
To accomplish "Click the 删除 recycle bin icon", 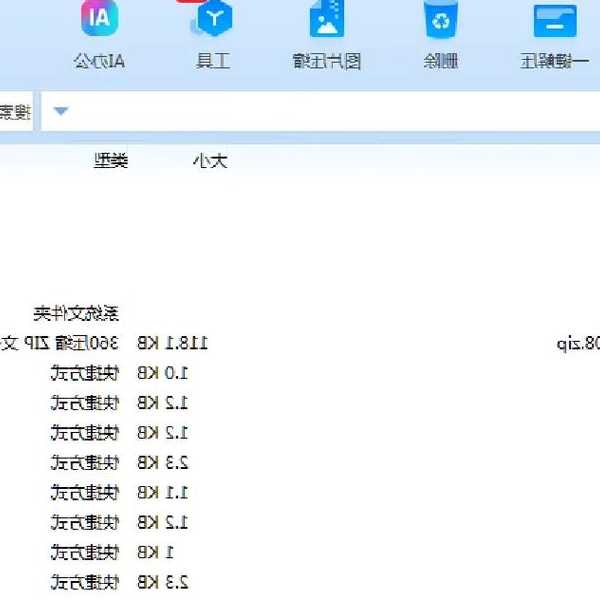I will pos(440,20).
